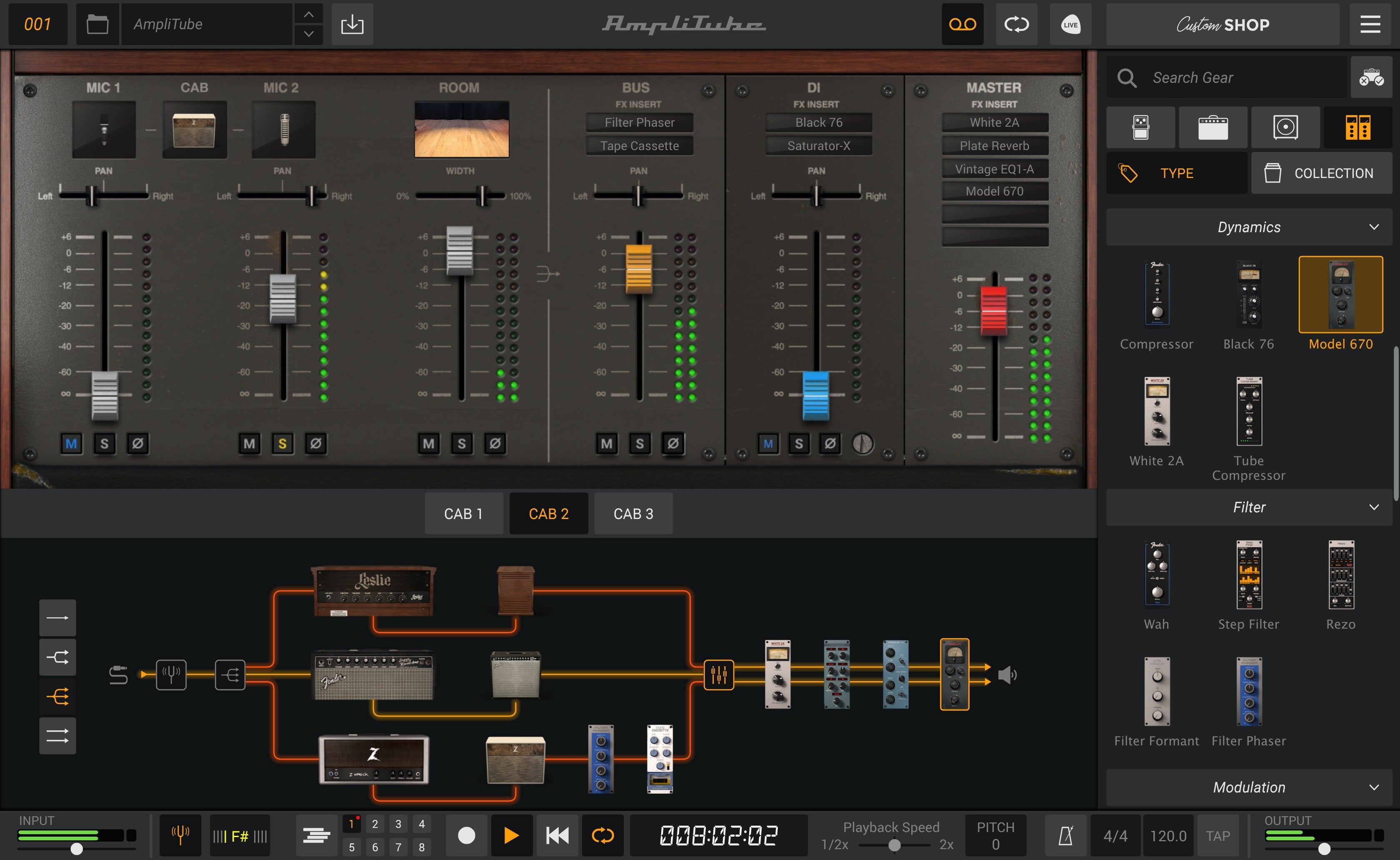This screenshot has width=1400, height=860.
Task: Click the metronome icon
Action: tap(1065, 835)
